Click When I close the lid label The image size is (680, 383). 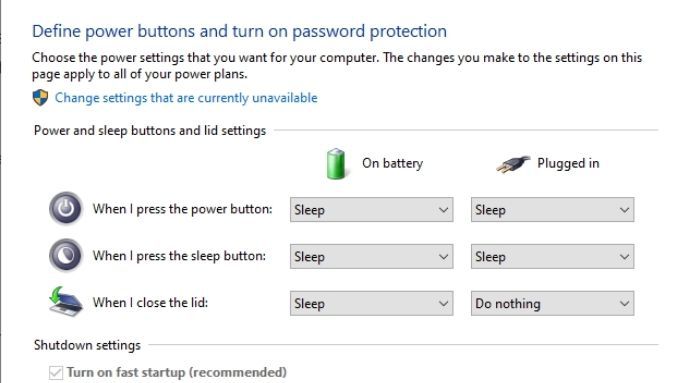[150, 302]
